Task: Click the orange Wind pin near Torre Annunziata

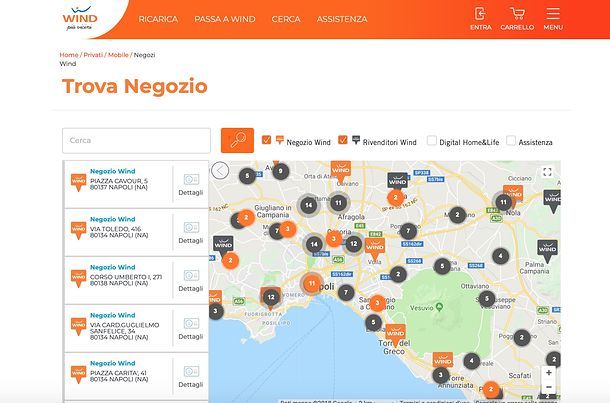Action: point(443,360)
